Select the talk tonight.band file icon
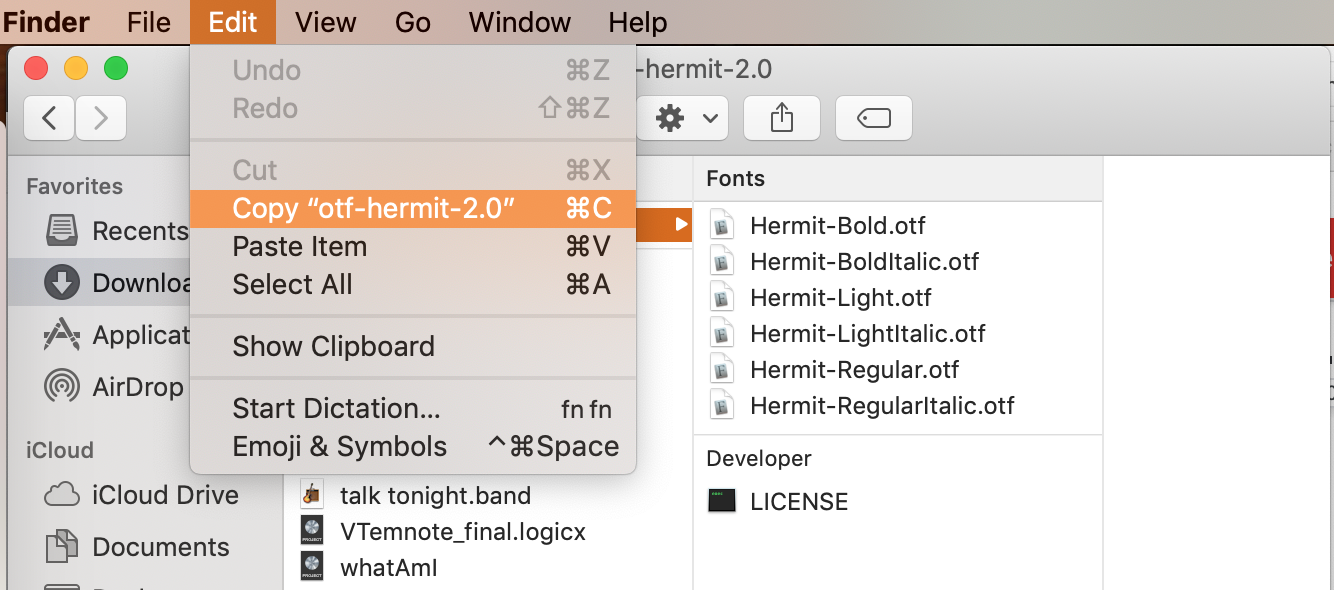 click(x=312, y=494)
